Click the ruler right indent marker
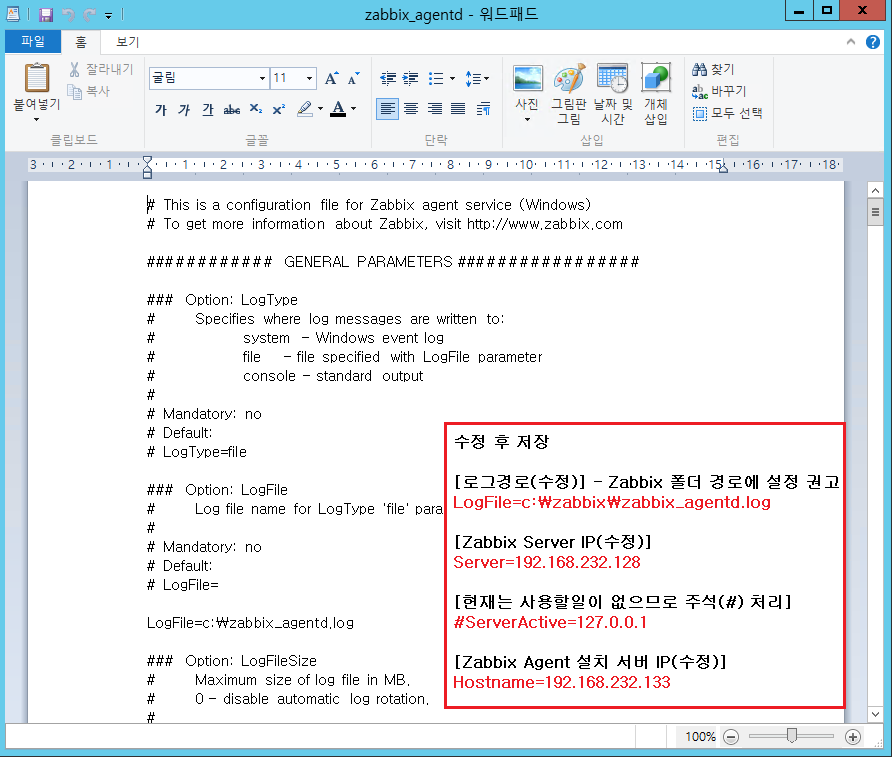This screenshot has width=892, height=757. tap(722, 169)
